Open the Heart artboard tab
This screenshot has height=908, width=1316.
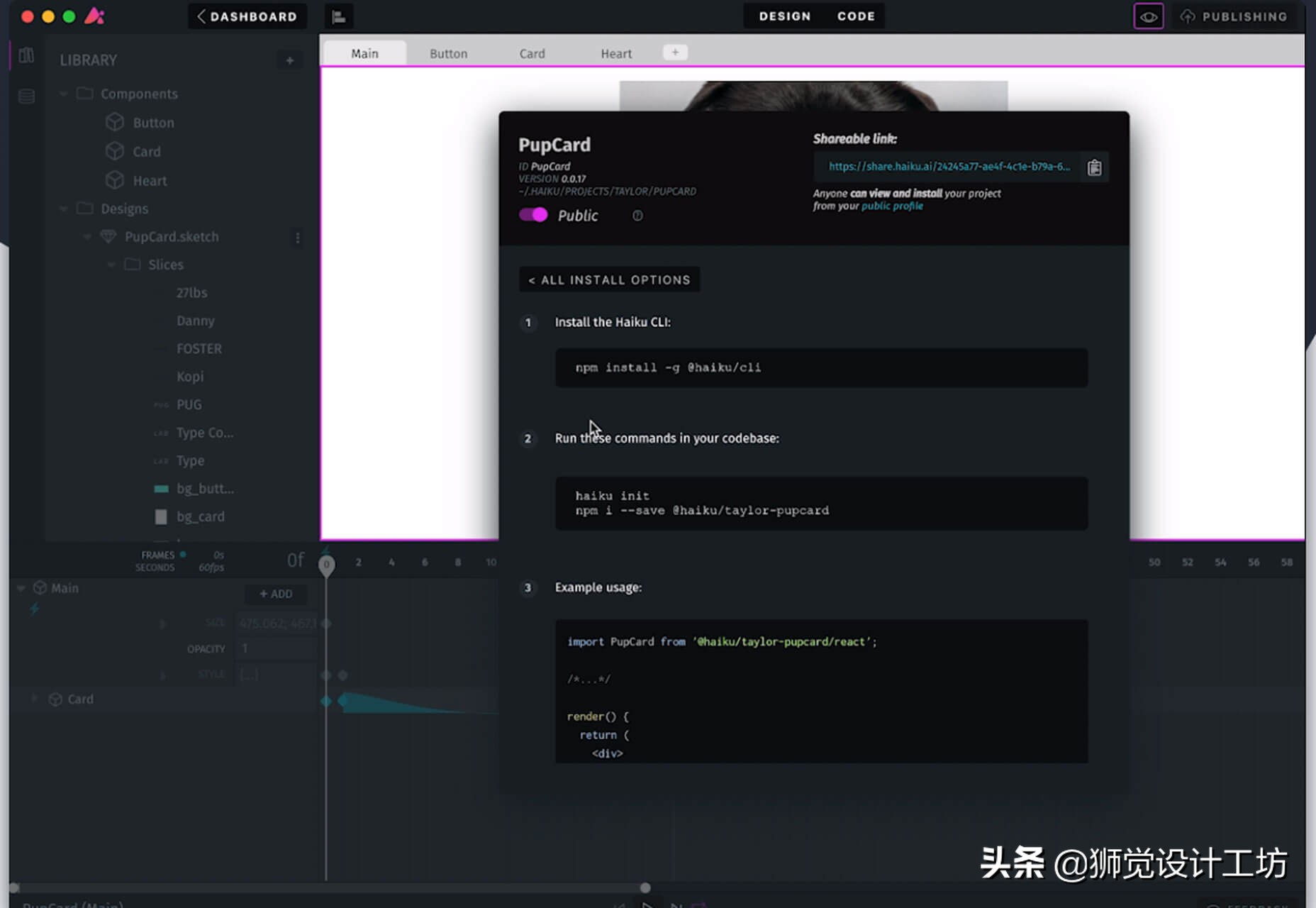click(x=615, y=52)
